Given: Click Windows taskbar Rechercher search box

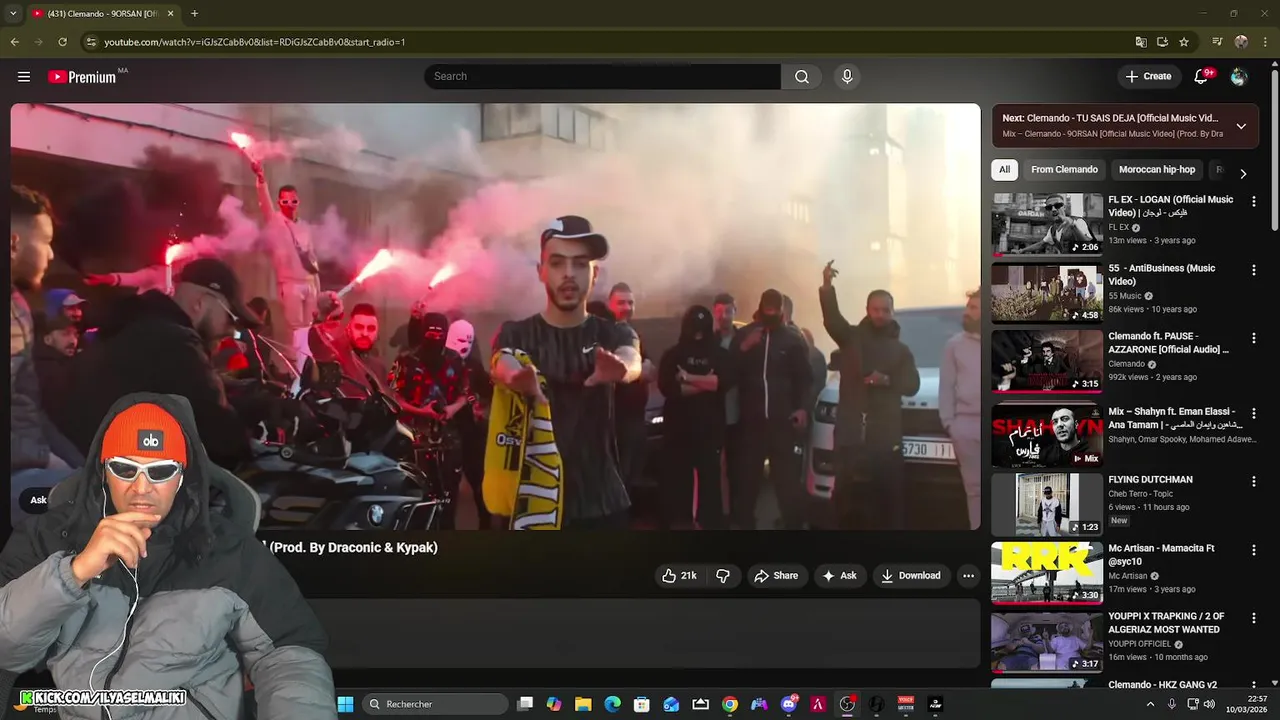Looking at the screenshot, I should tap(434, 704).
